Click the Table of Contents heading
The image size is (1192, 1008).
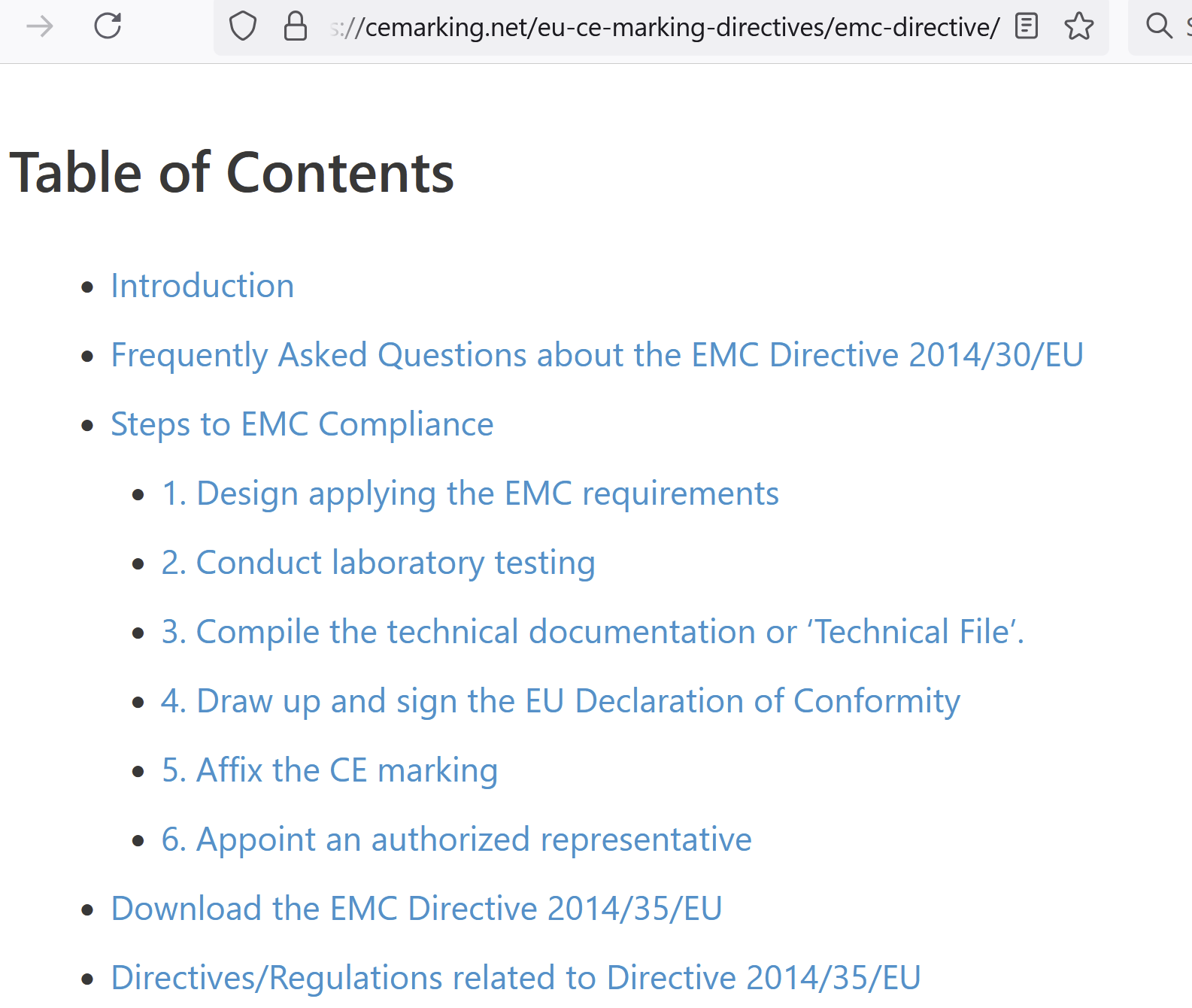coord(232,173)
